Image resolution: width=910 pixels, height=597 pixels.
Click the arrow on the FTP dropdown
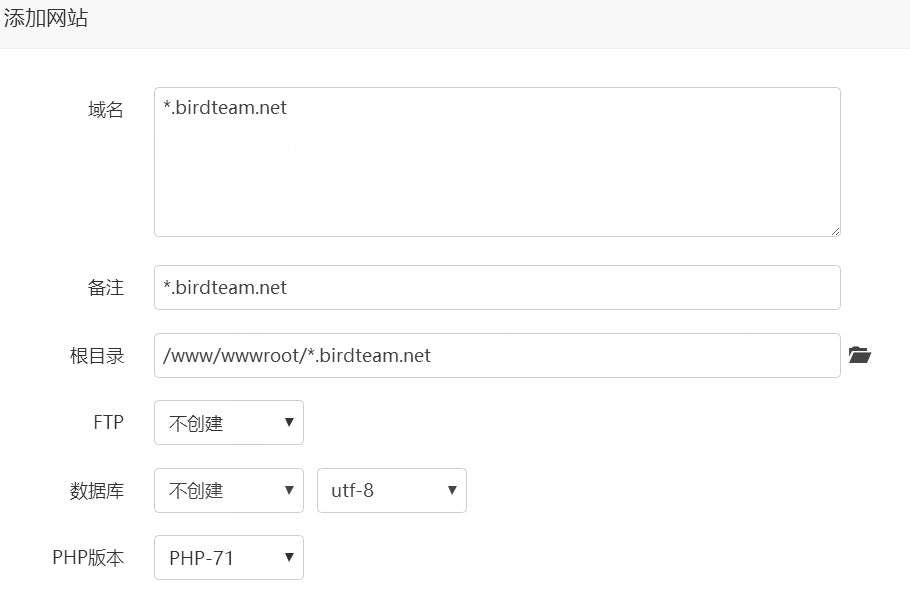point(289,422)
